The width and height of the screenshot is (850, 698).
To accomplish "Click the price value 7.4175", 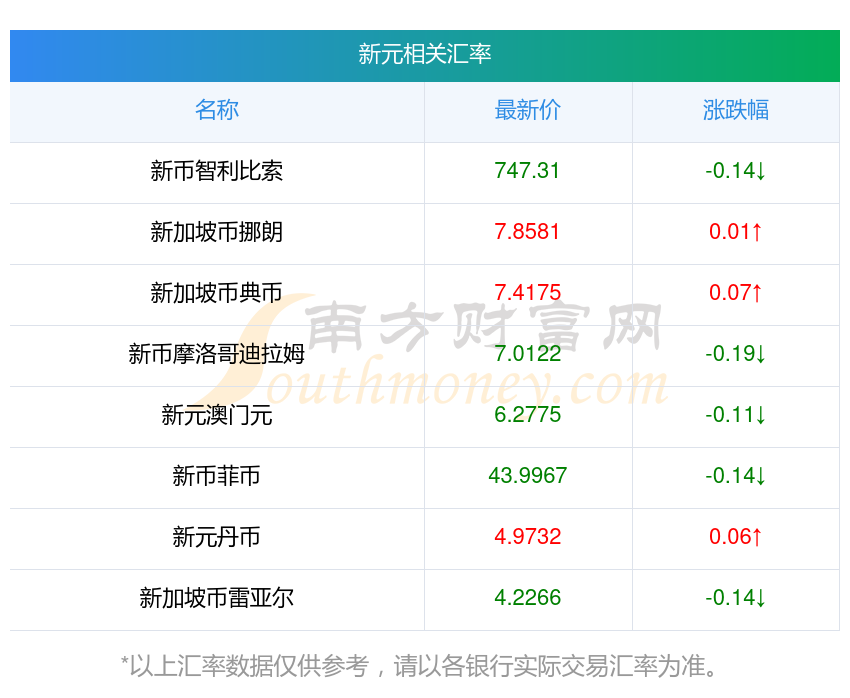I will click(x=527, y=293).
